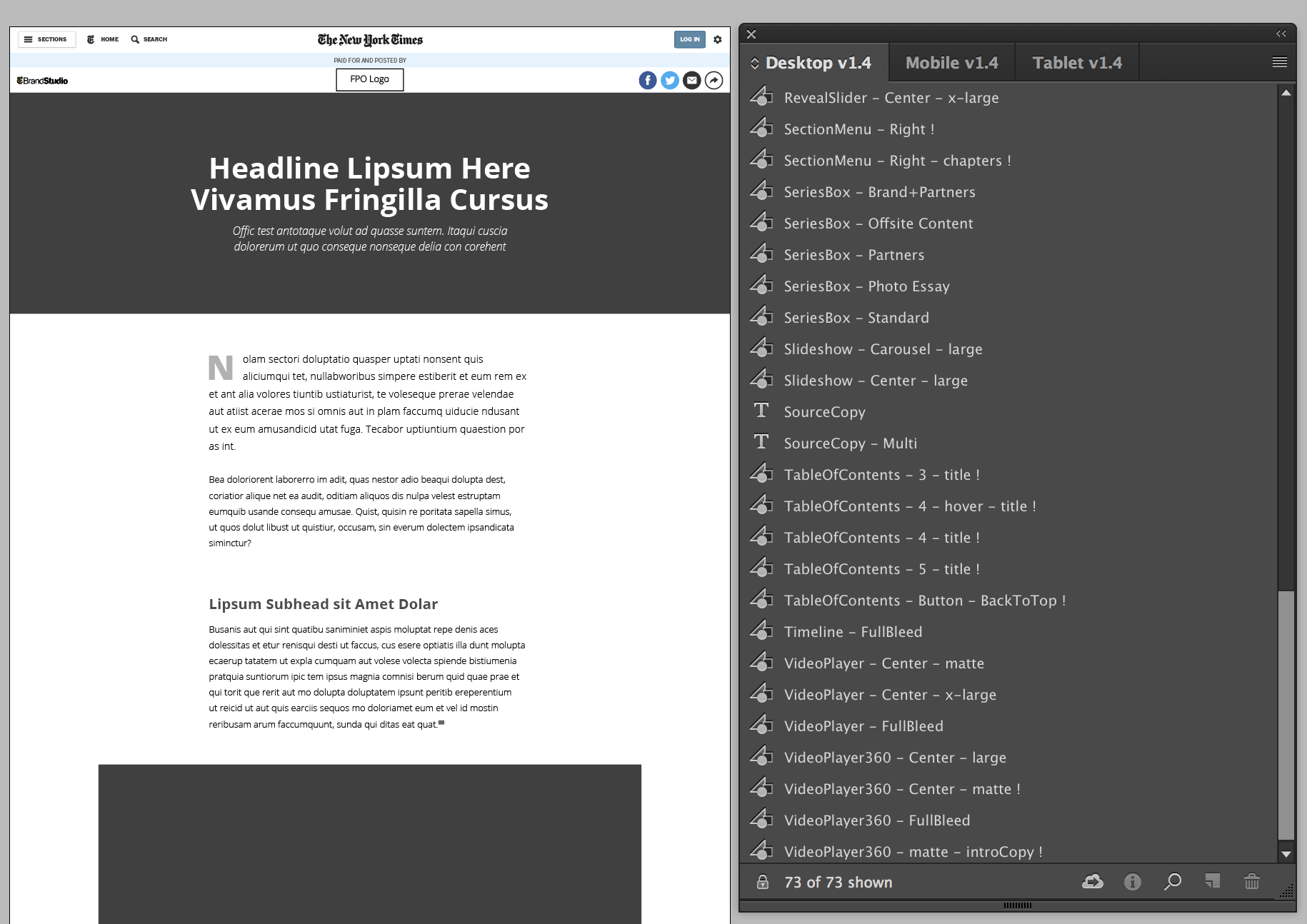Select SeriesBox – Brand+Partners item
The height and width of the screenshot is (924, 1307).
[x=1007, y=192]
